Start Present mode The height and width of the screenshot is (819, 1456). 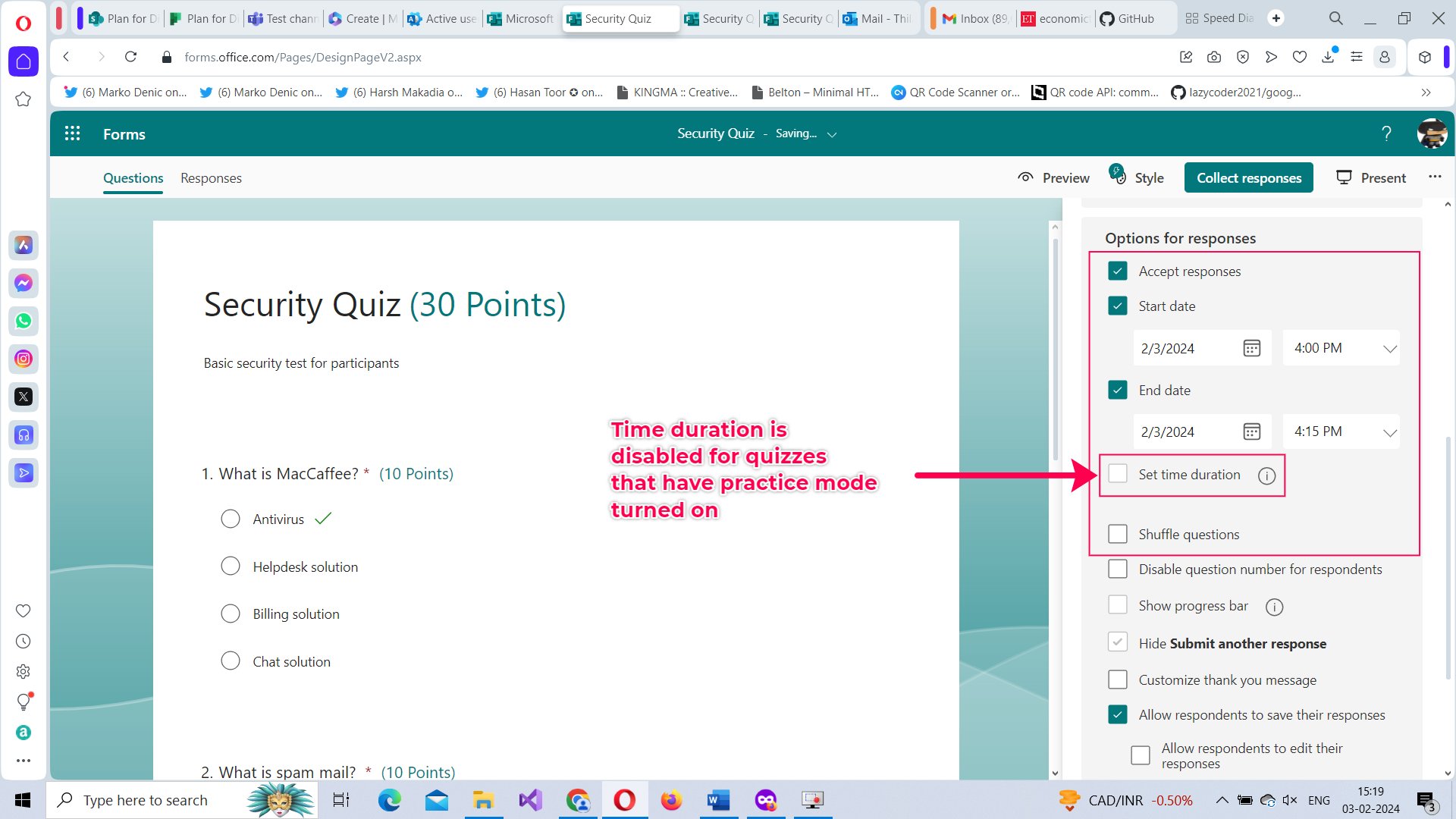[x=1371, y=178]
